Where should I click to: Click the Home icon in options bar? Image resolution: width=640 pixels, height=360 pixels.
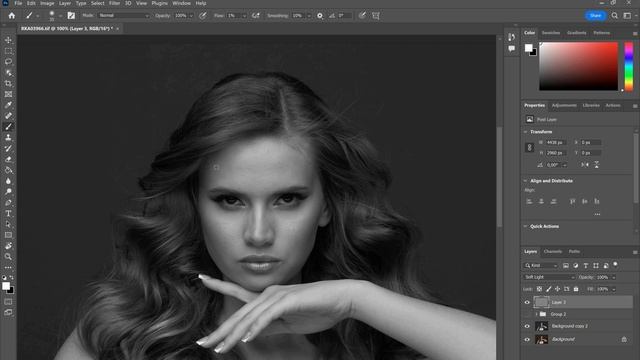[x=11, y=16]
